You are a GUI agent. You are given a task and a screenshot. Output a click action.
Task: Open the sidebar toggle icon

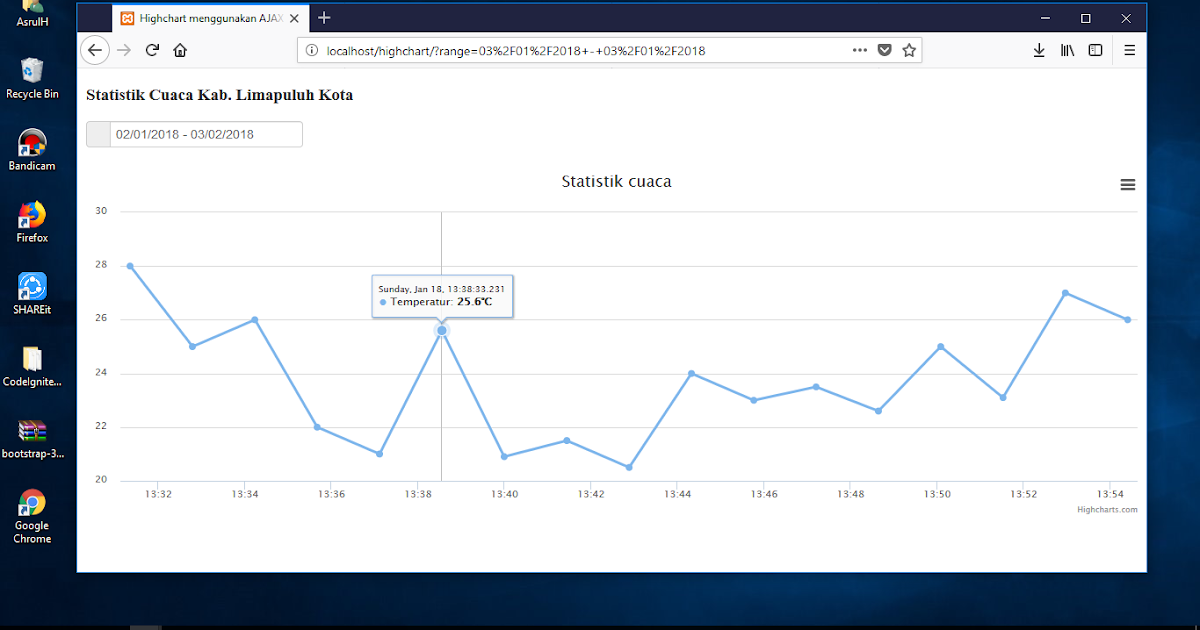point(1095,49)
